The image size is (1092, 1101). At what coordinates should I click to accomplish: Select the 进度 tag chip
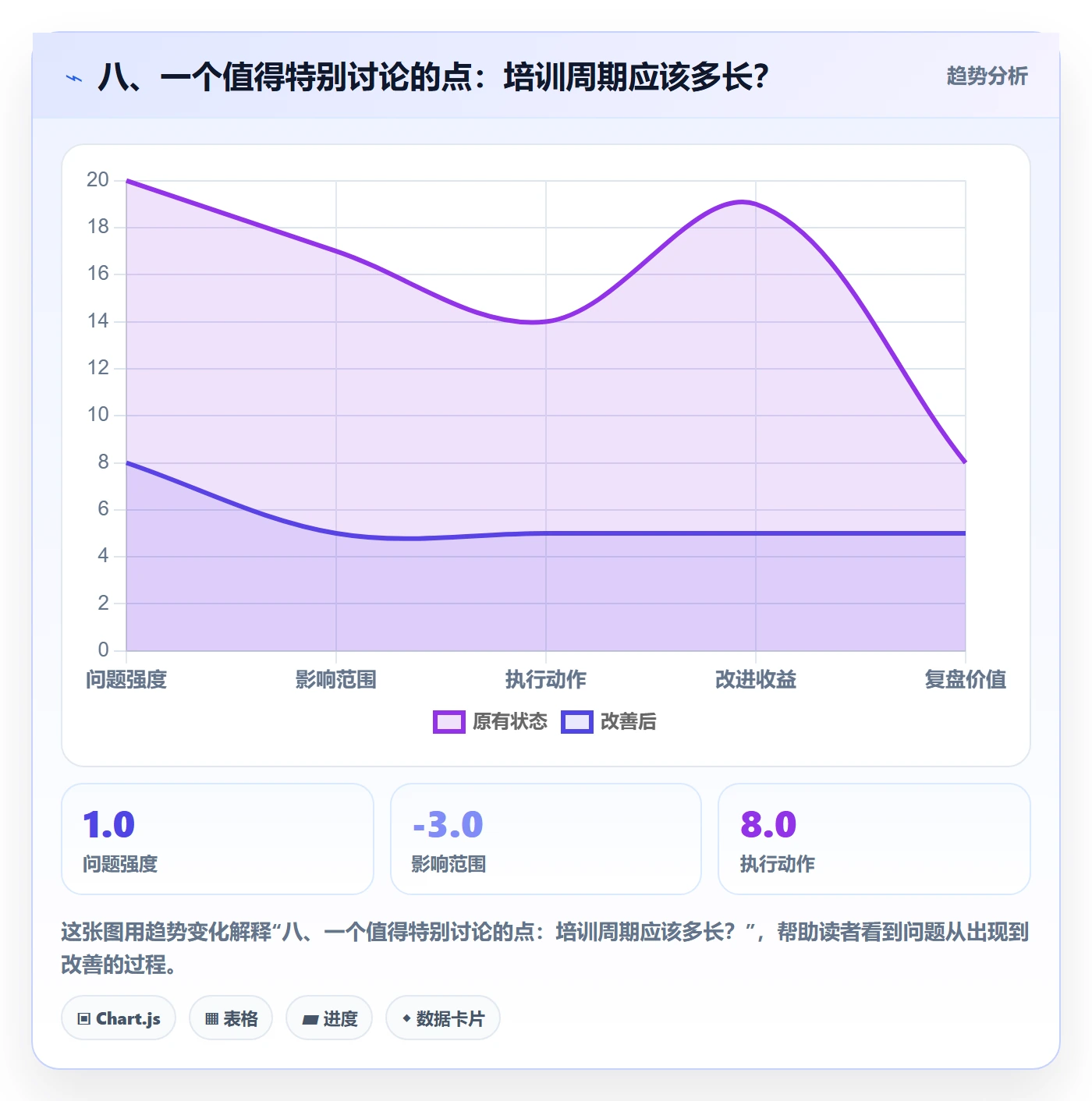point(329,1018)
